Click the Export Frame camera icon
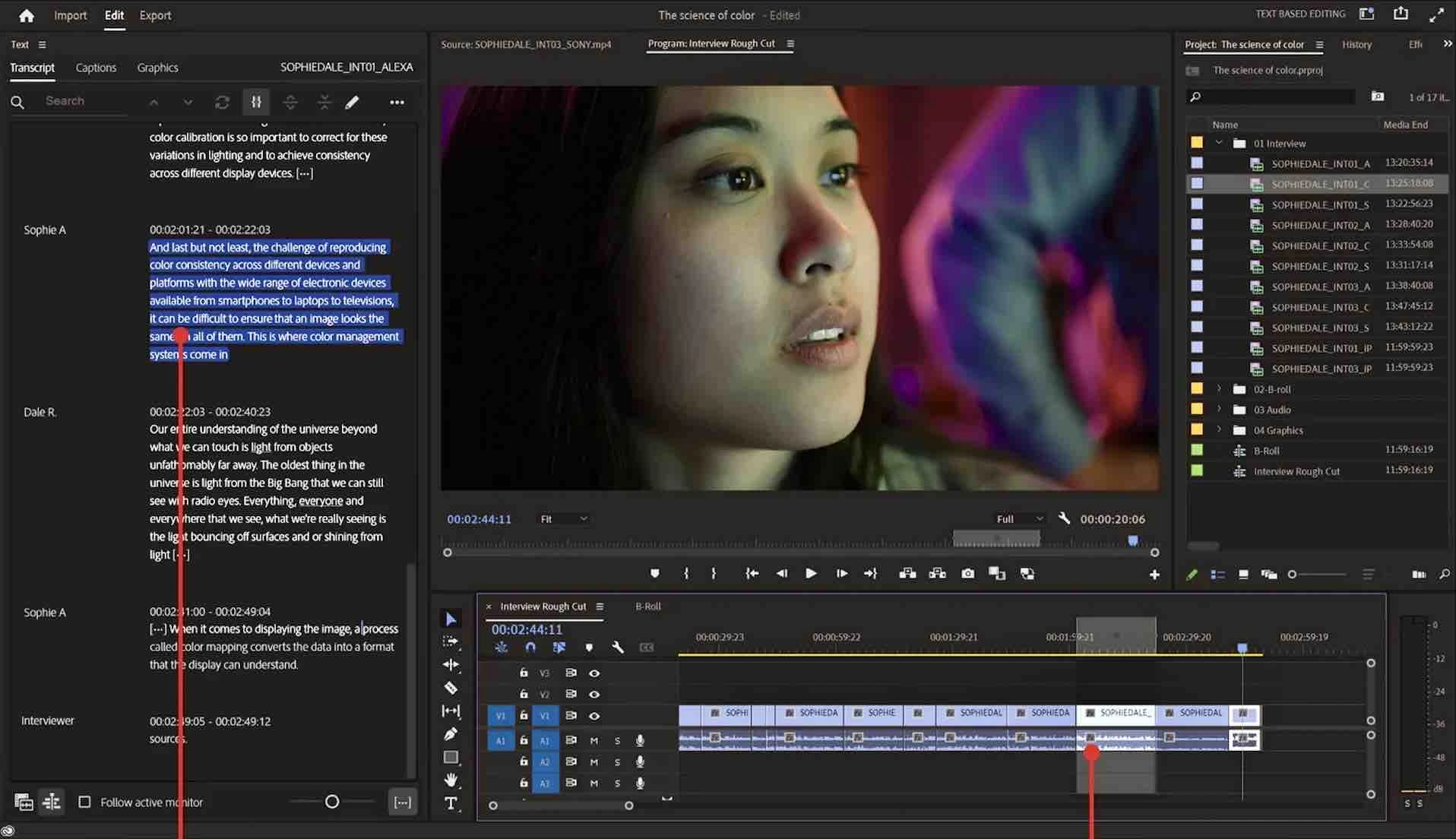Image resolution: width=1456 pixels, height=839 pixels. 967,574
